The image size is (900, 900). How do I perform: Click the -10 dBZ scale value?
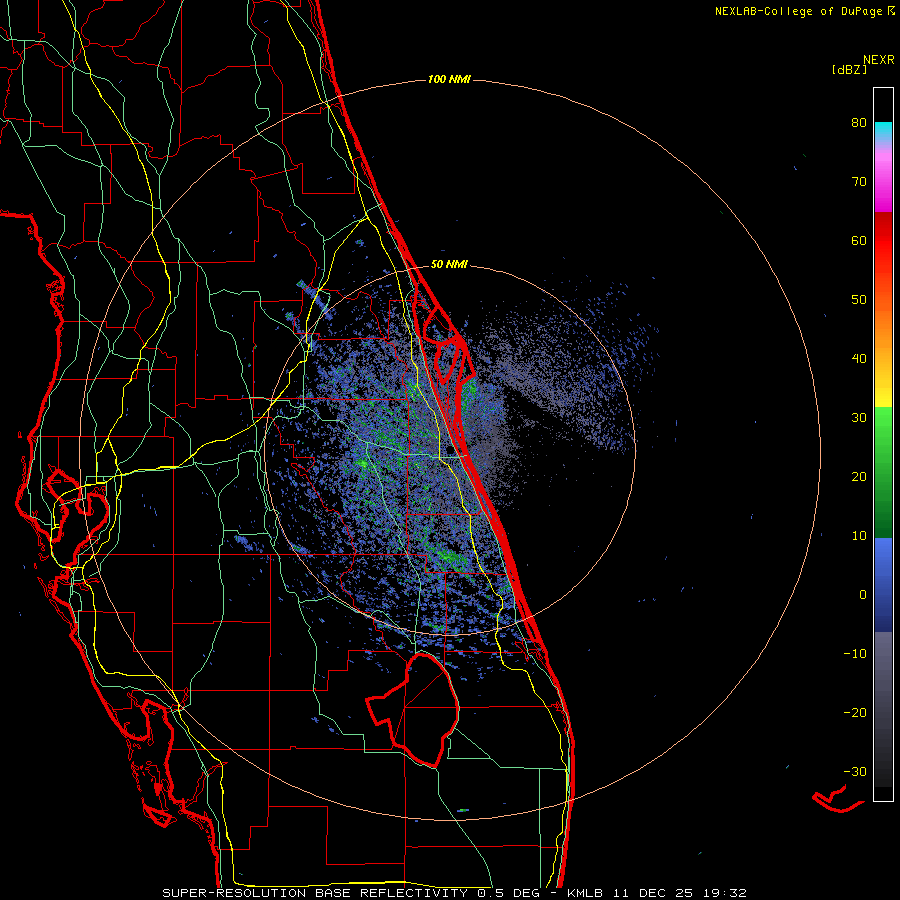coord(855,654)
